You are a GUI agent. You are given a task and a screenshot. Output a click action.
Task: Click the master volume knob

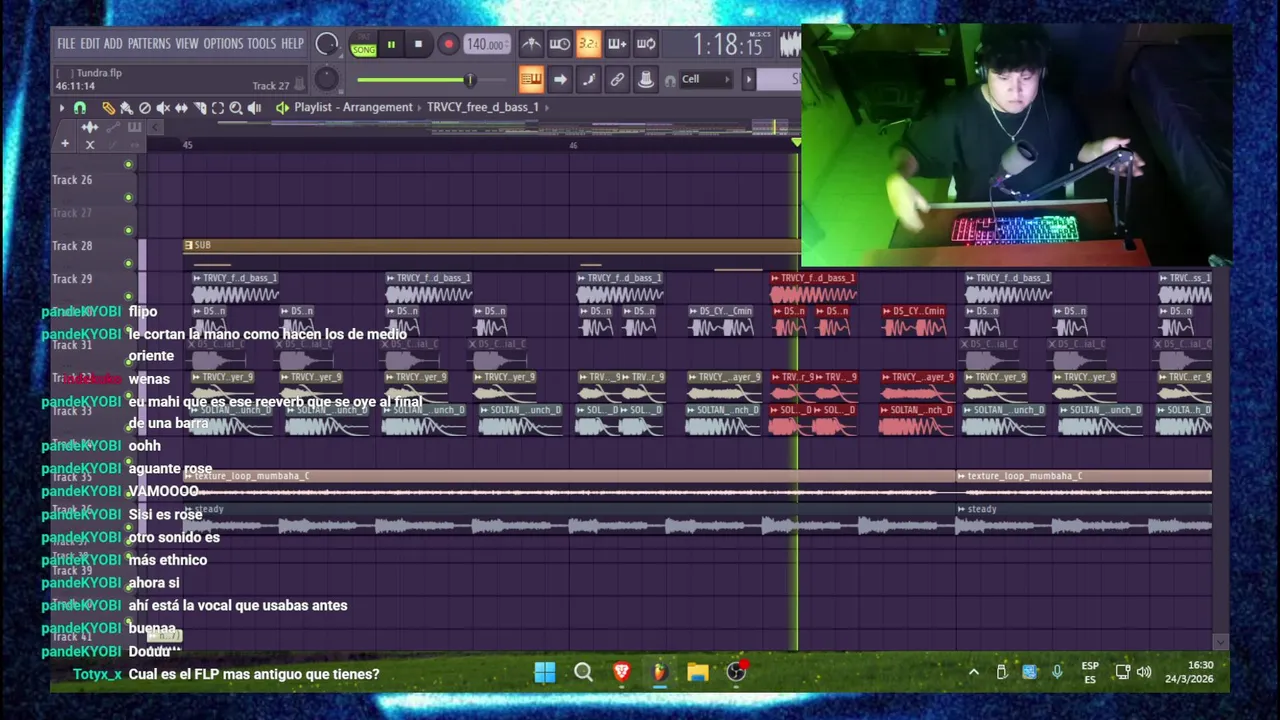click(327, 44)
